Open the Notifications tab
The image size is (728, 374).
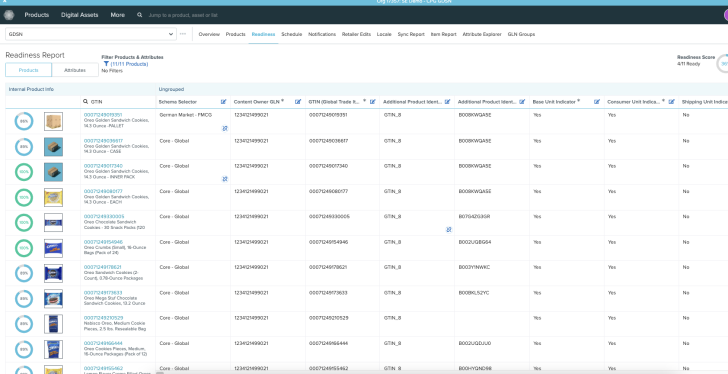322,34
